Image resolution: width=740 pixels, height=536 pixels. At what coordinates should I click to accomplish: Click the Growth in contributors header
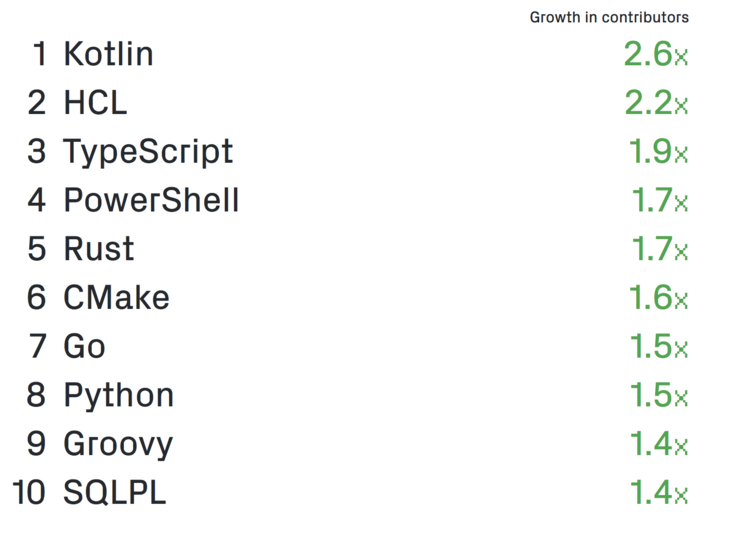pos(609,17)
